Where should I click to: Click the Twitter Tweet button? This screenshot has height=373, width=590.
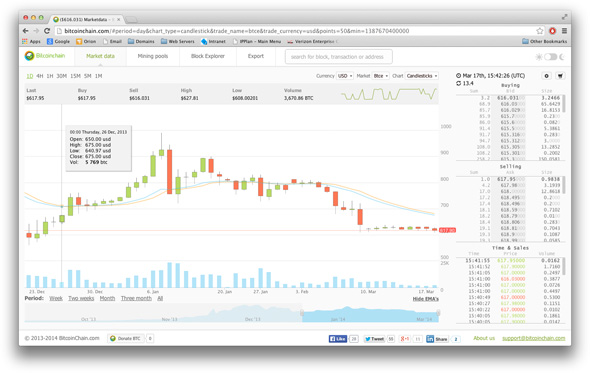point(374,339)
